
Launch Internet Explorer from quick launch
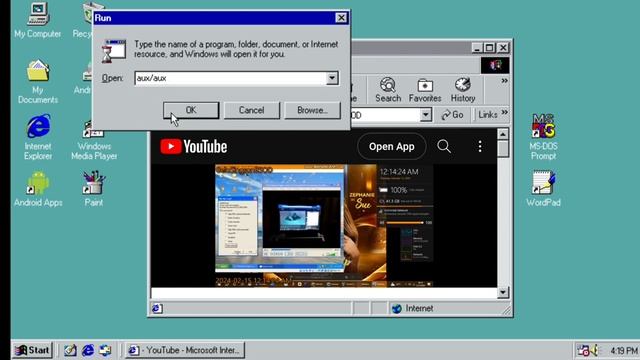pyautogui.click(x=88, y=350)
